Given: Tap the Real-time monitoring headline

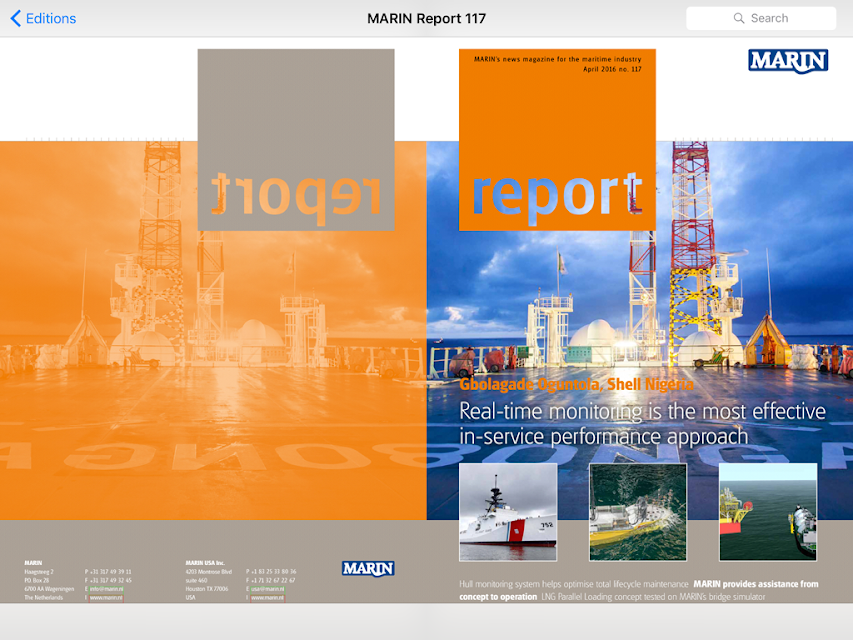Looking at the screenshot, I should point(642,424).
